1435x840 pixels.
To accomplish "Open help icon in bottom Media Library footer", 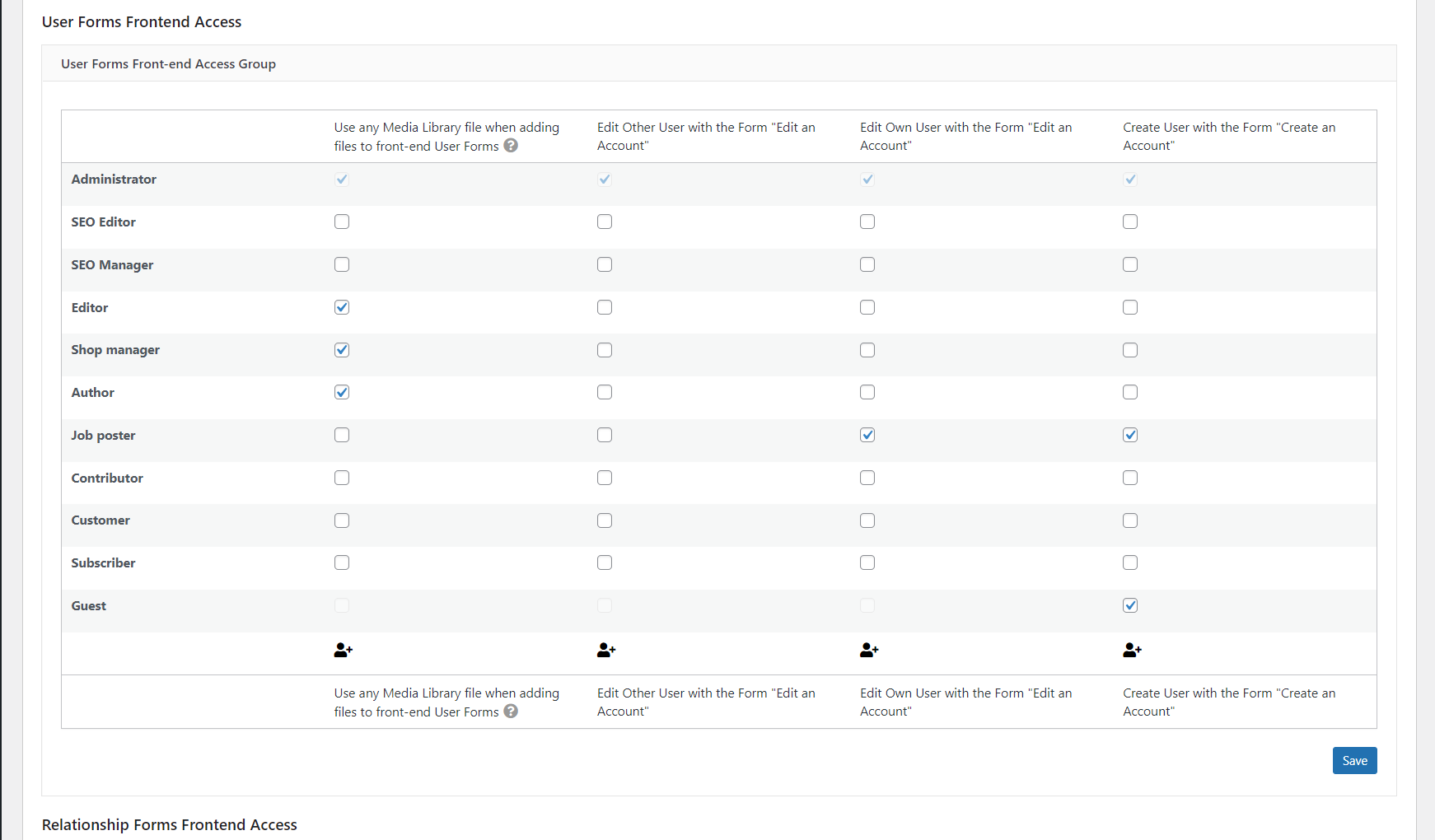I will [x=511, y=712].
